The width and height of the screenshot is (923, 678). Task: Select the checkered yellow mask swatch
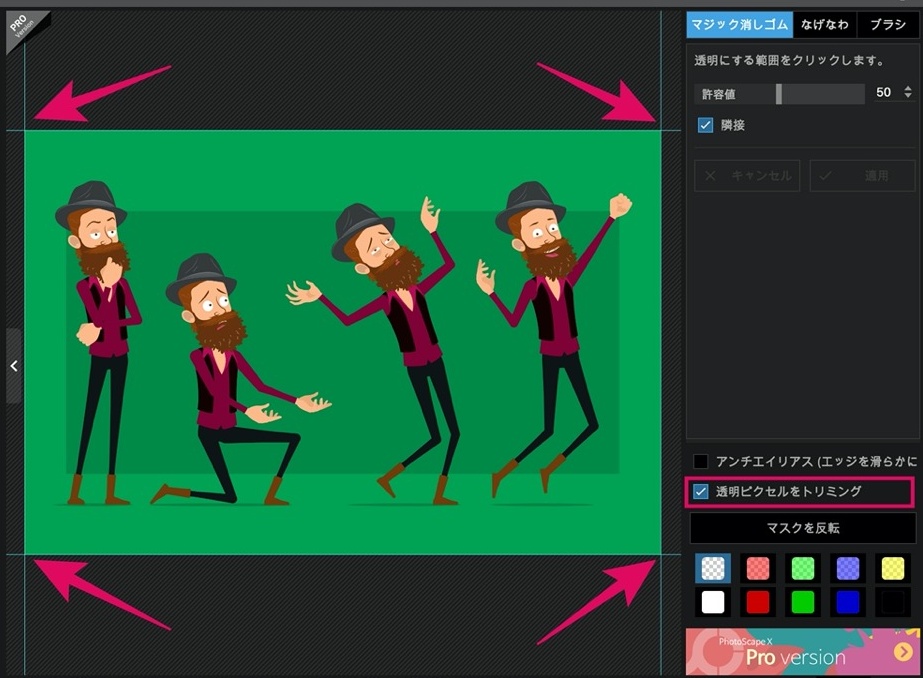tap(892, 568)
